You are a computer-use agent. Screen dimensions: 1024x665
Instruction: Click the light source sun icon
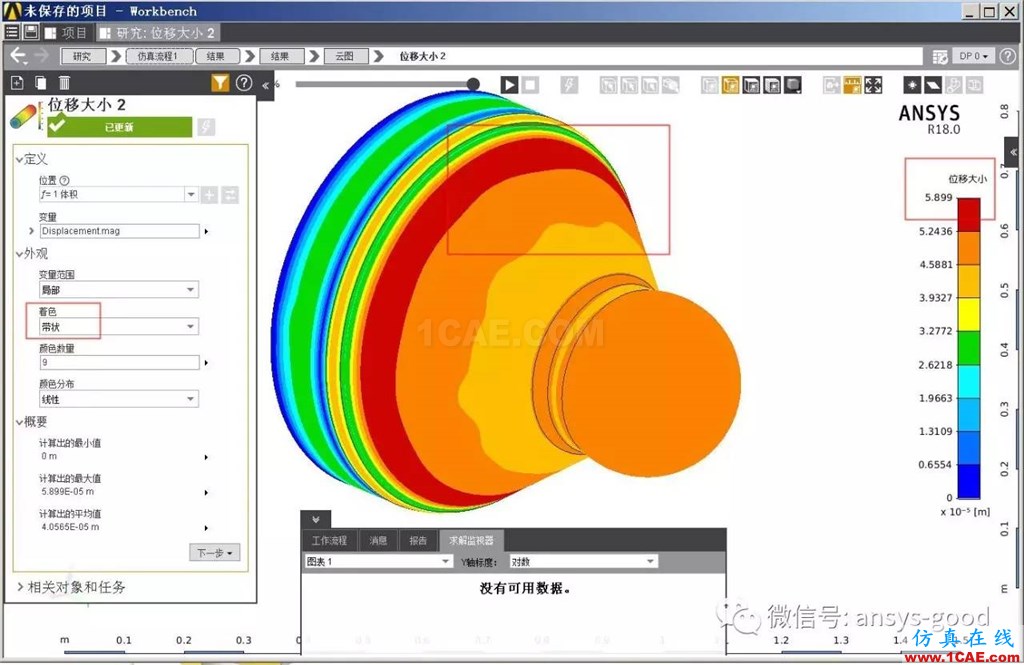click(x=912, y=85)
